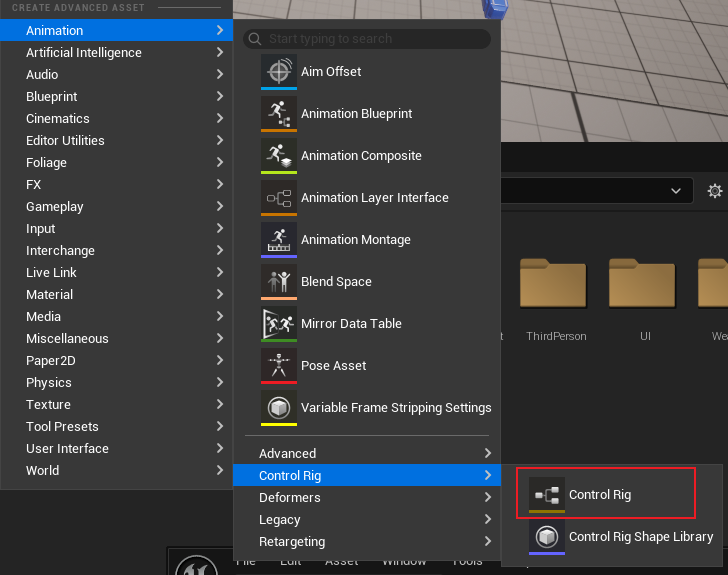This screenshot has height=575, width=728.
Task: Expand the Material category arrow
Action: [220, 294]
